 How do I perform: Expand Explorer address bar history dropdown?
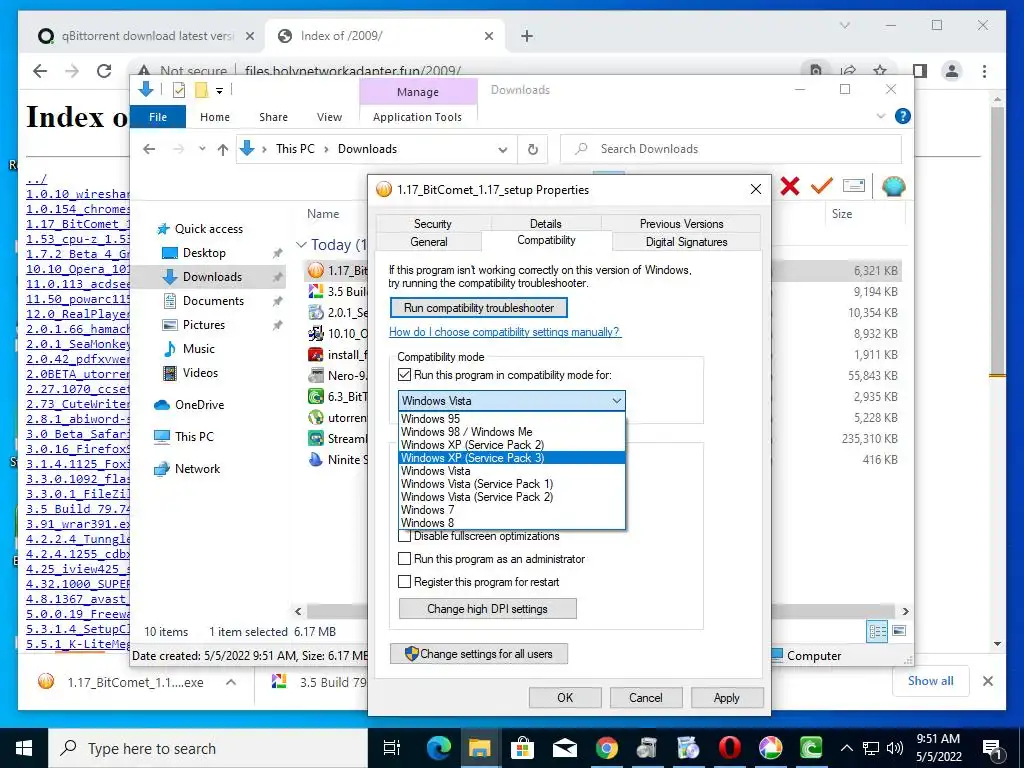[x=502, y=149]
